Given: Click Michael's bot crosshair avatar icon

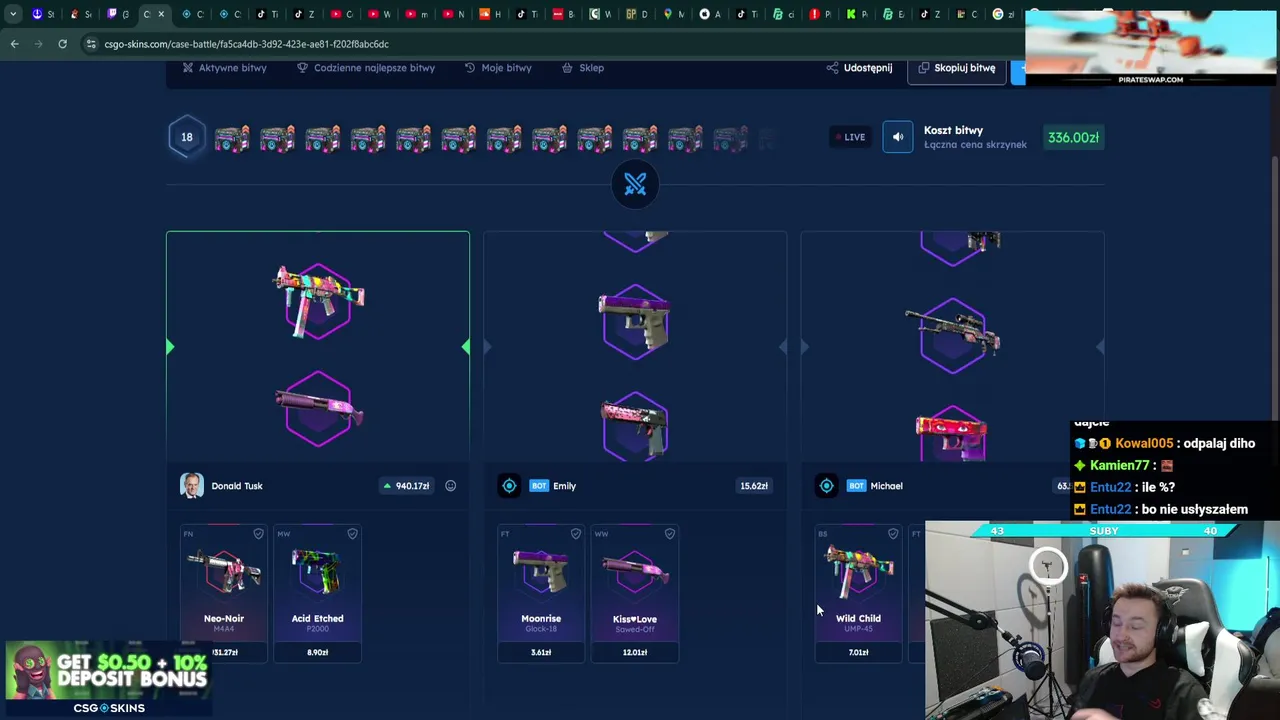Looking at the screenshot, I should tap(826, 486).
